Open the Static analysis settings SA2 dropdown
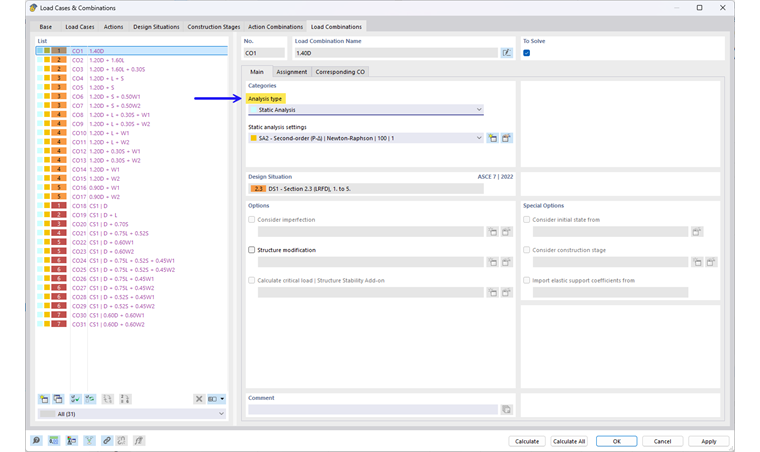This screenshot has height=452, width=760. (x=366, y=138)
